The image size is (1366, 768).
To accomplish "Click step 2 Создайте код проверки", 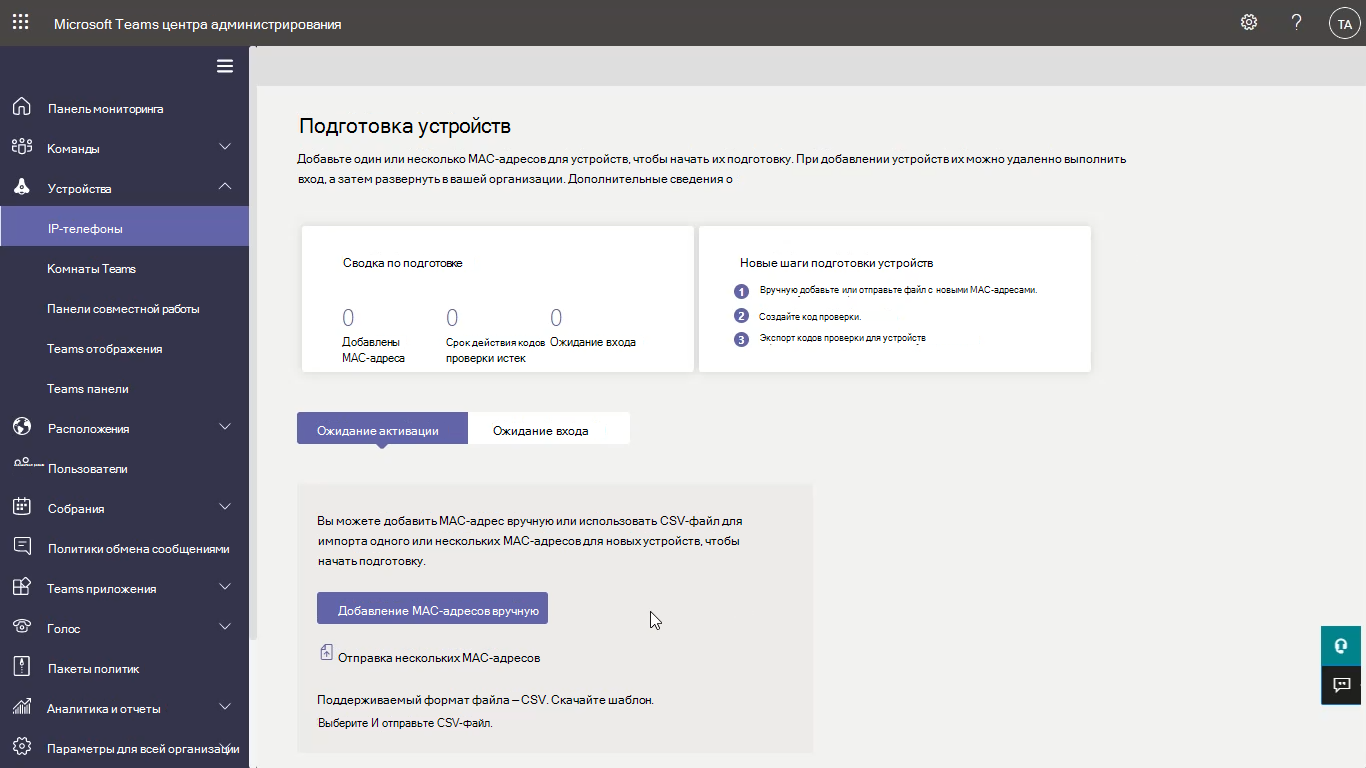I will click(x=810, y=316).
